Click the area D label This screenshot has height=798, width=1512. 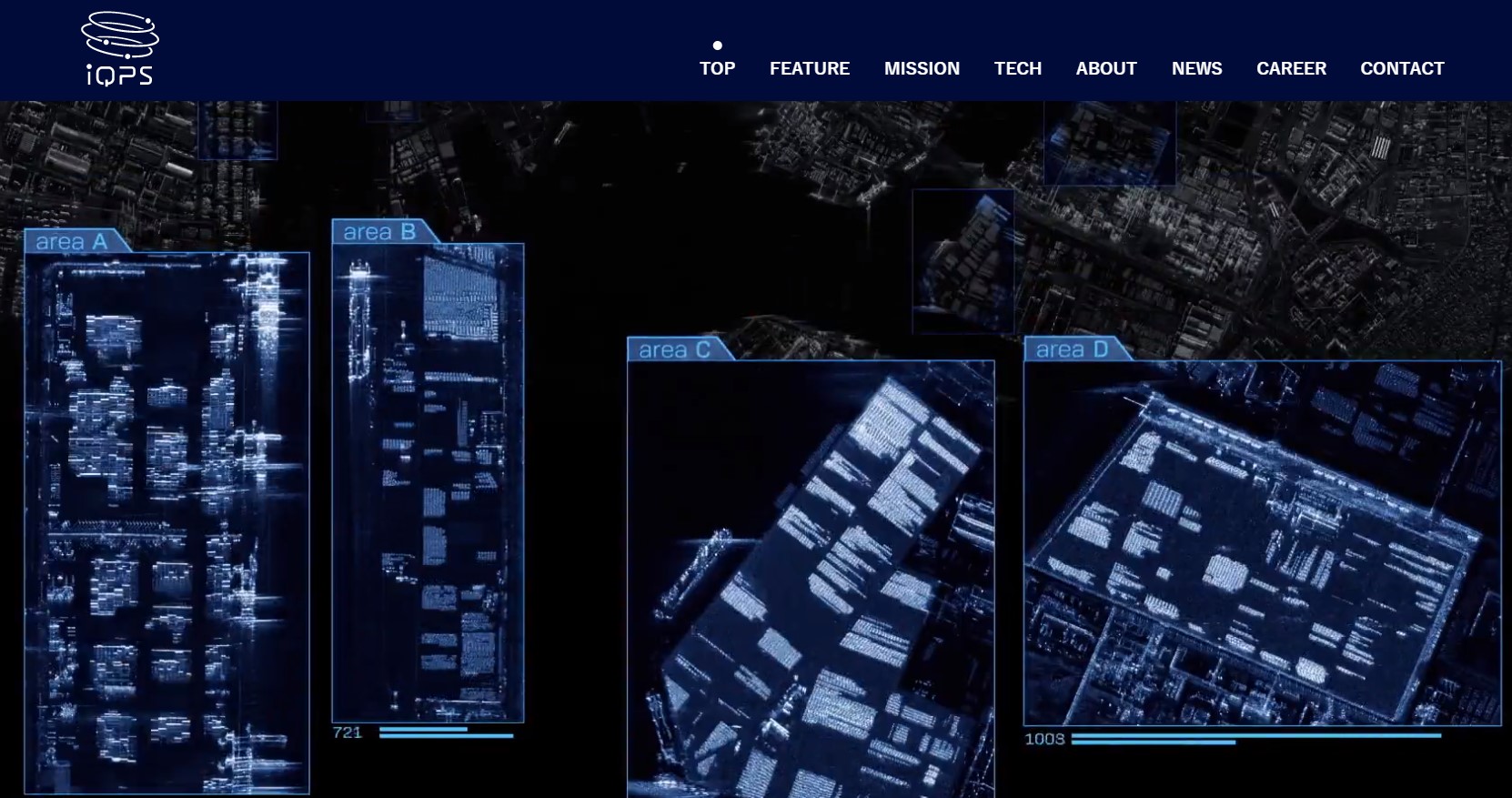point(1072,349)
